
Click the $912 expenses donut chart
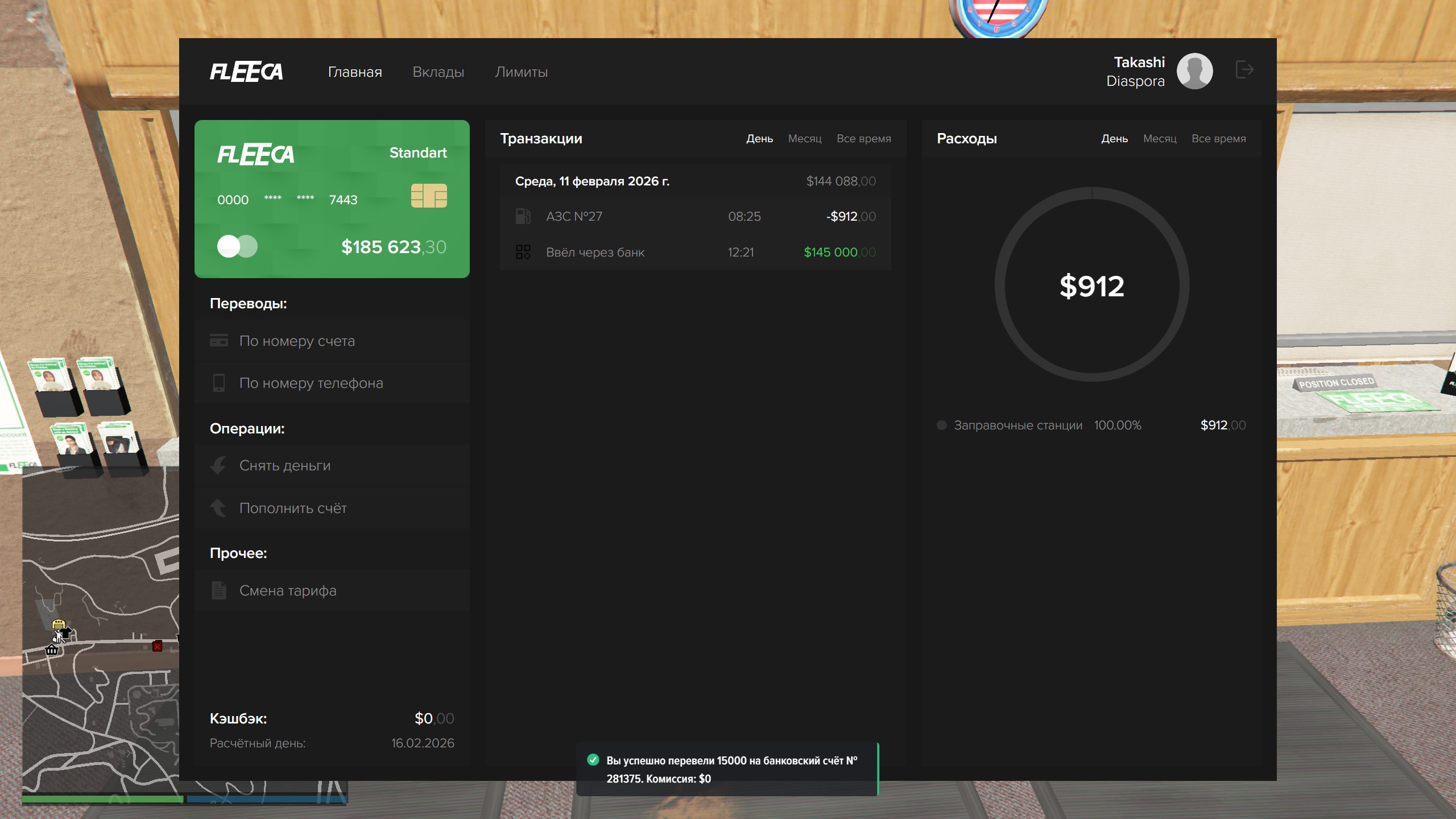point(1091,285)
